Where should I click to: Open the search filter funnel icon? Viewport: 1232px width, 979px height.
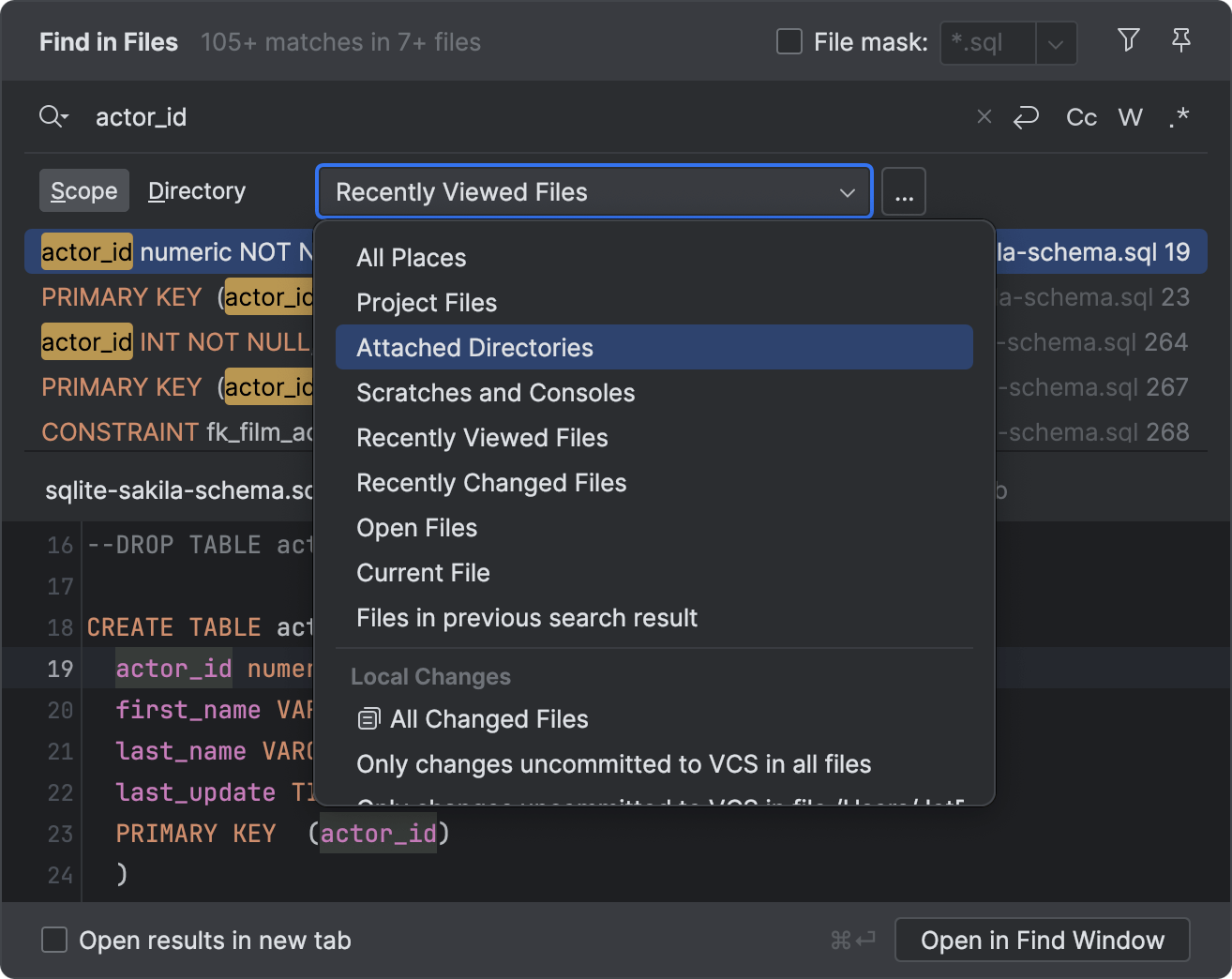1128,40
